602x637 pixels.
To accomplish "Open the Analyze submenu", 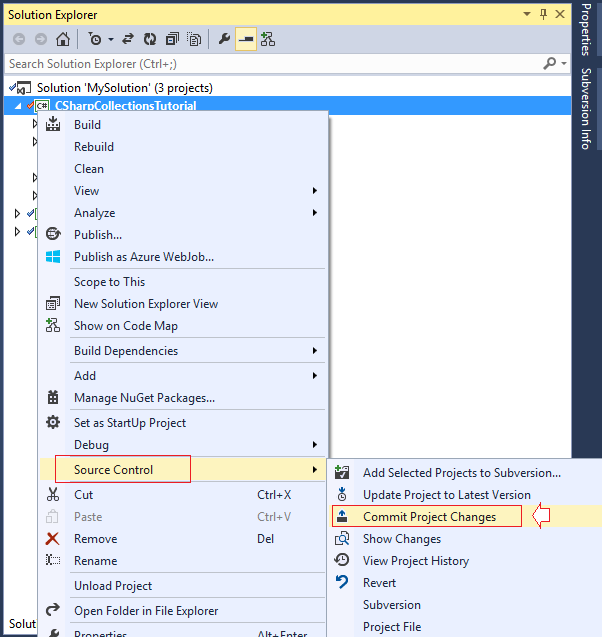I will 184,212.
